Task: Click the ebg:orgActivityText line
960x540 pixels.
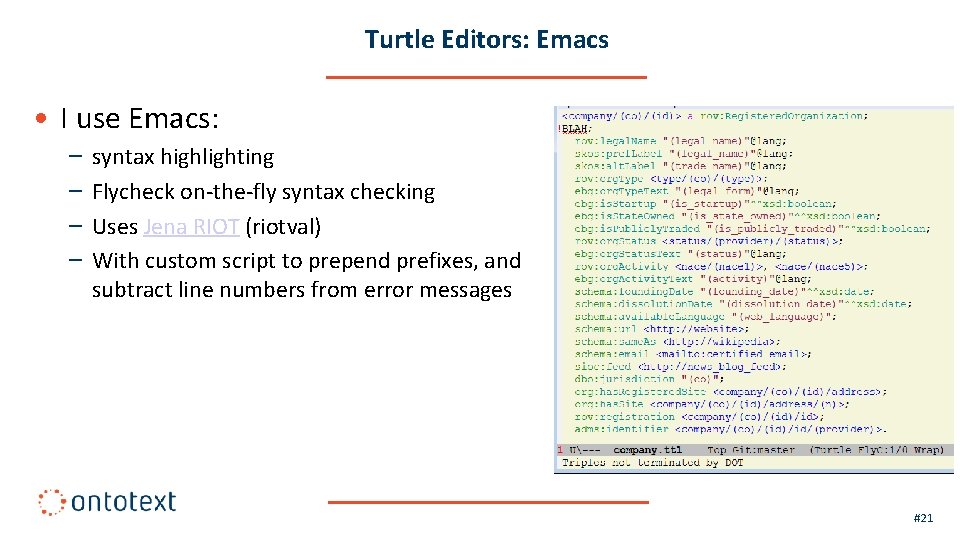Action: click(693, 279)
